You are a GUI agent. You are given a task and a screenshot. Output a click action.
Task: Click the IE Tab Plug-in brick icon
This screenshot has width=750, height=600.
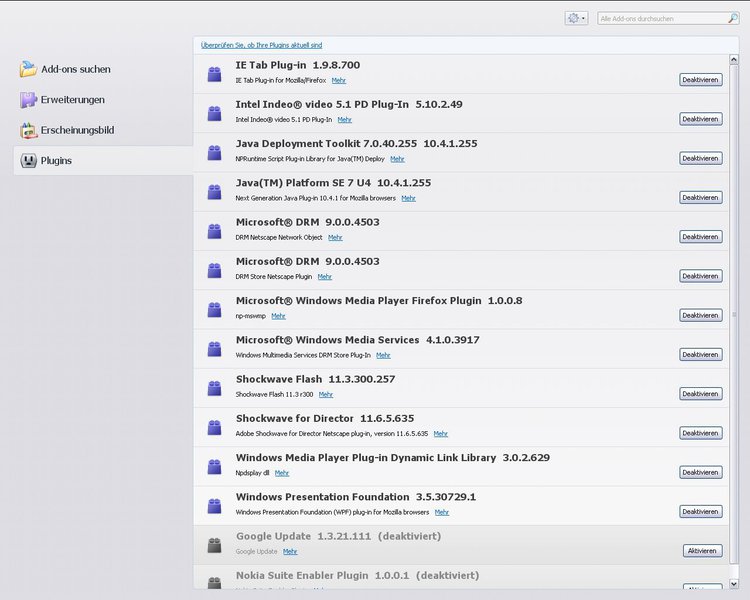[x=214, y=74]
